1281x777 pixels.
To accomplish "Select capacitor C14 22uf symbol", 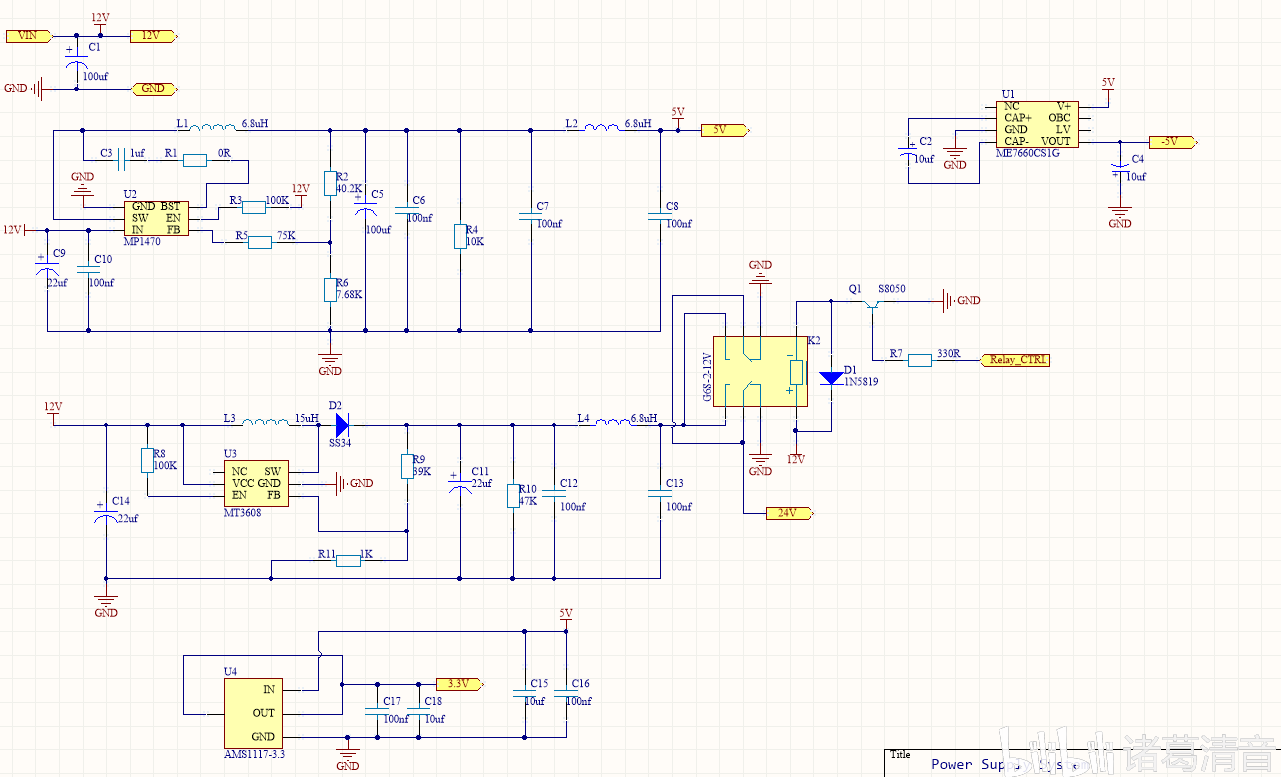I will point(106,513).
